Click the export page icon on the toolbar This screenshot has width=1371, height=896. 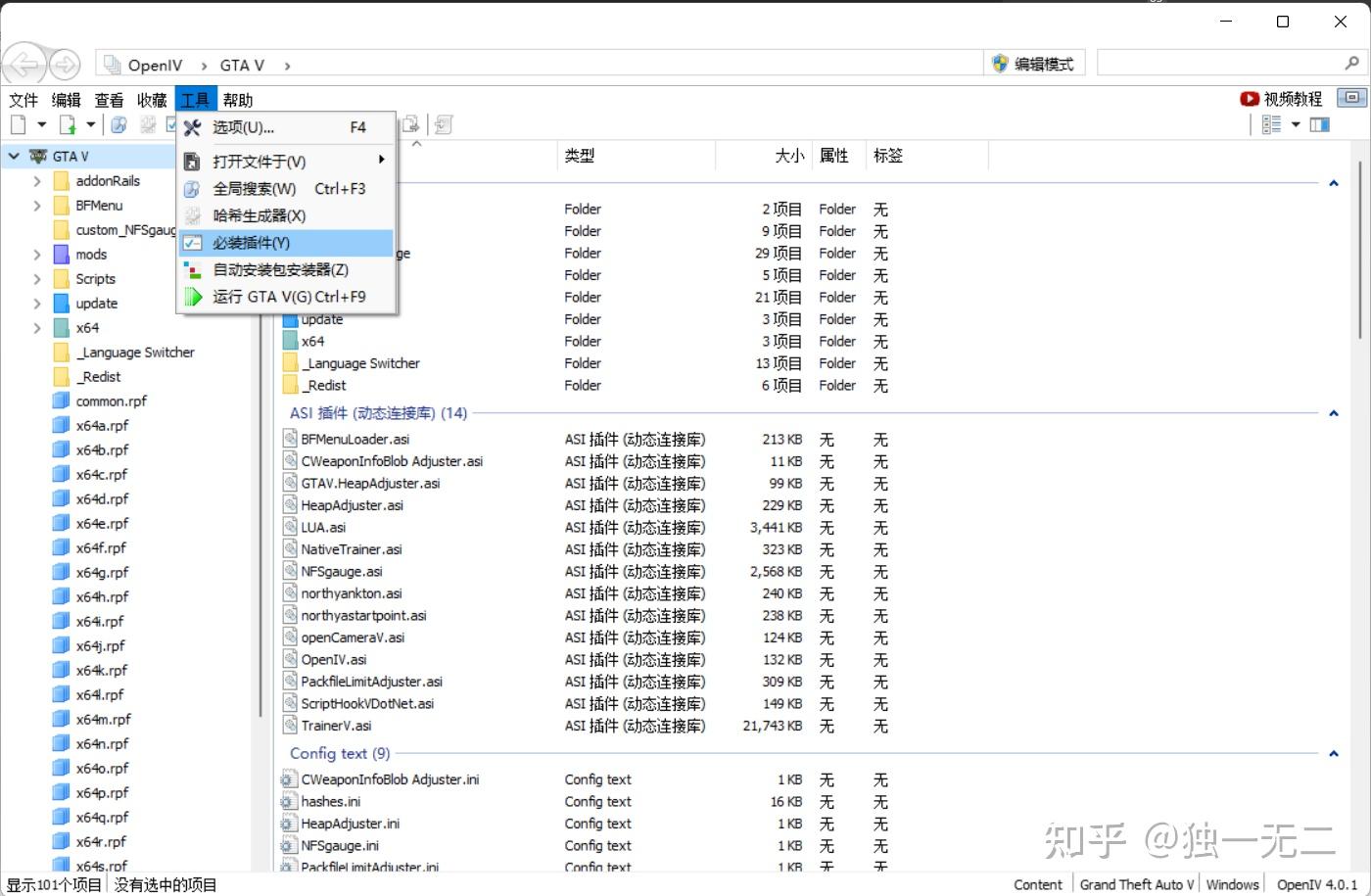[x=411, y=123]
